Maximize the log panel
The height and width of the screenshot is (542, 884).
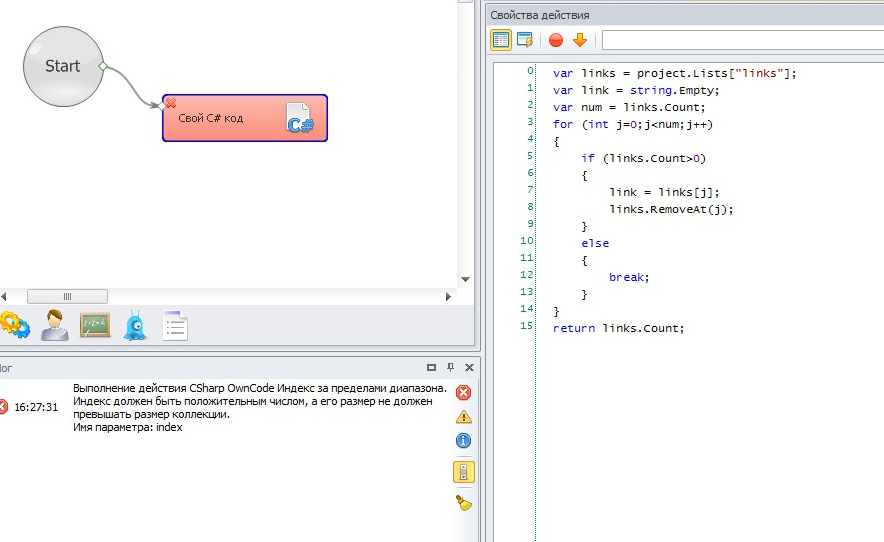click(x=431, y=367)
